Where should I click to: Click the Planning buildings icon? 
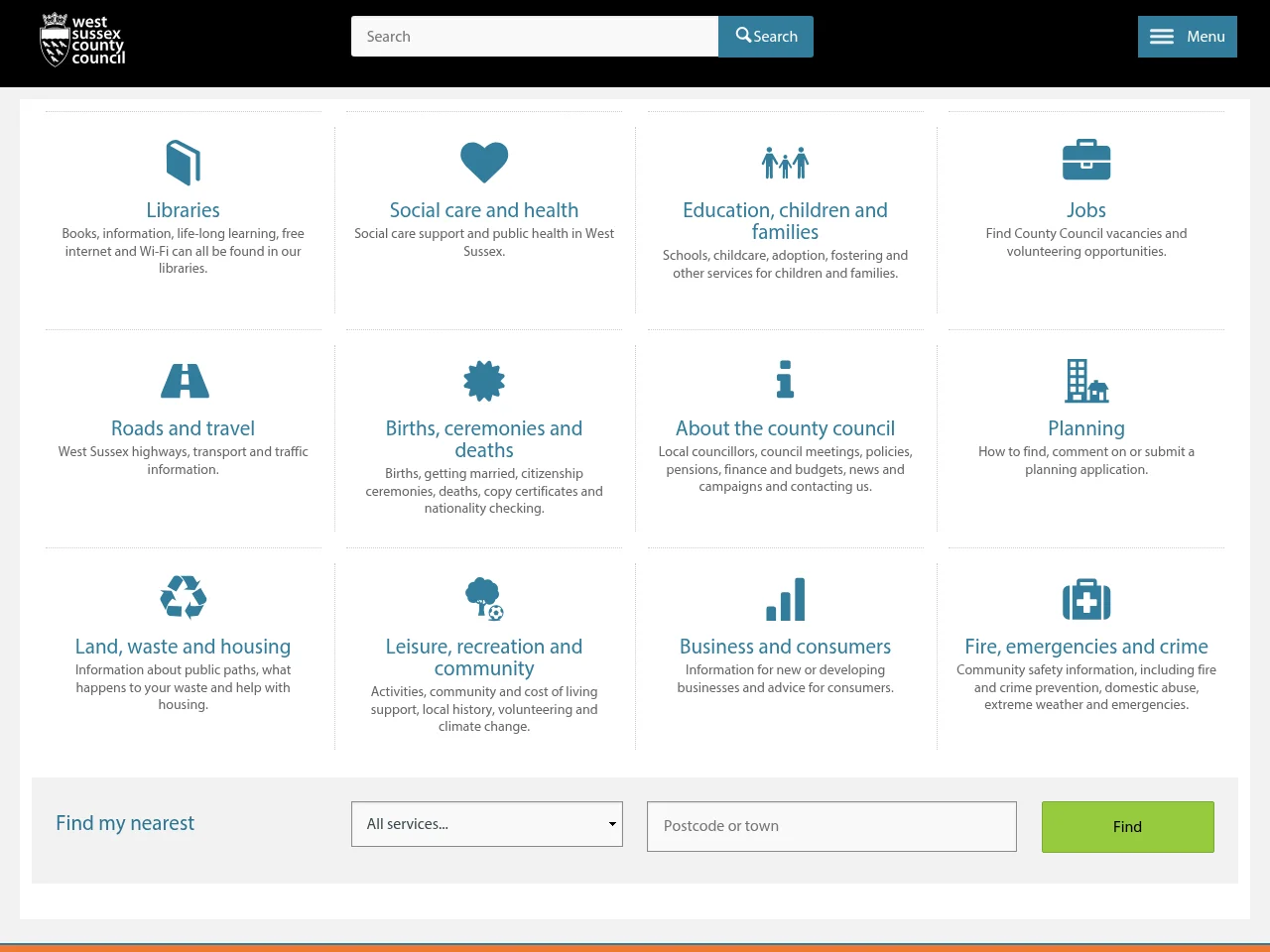(x=1086, y=381)
